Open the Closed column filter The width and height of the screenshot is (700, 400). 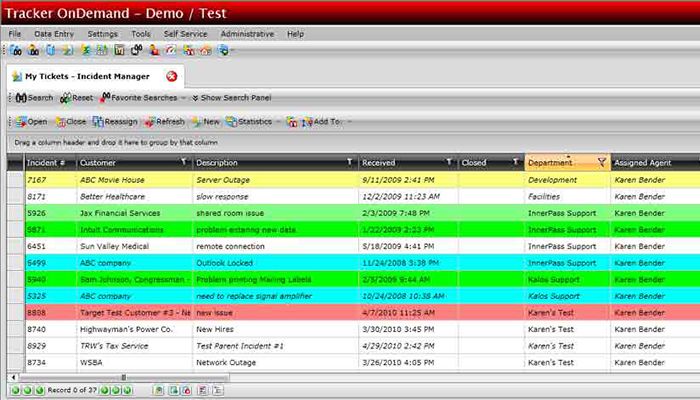515,162
